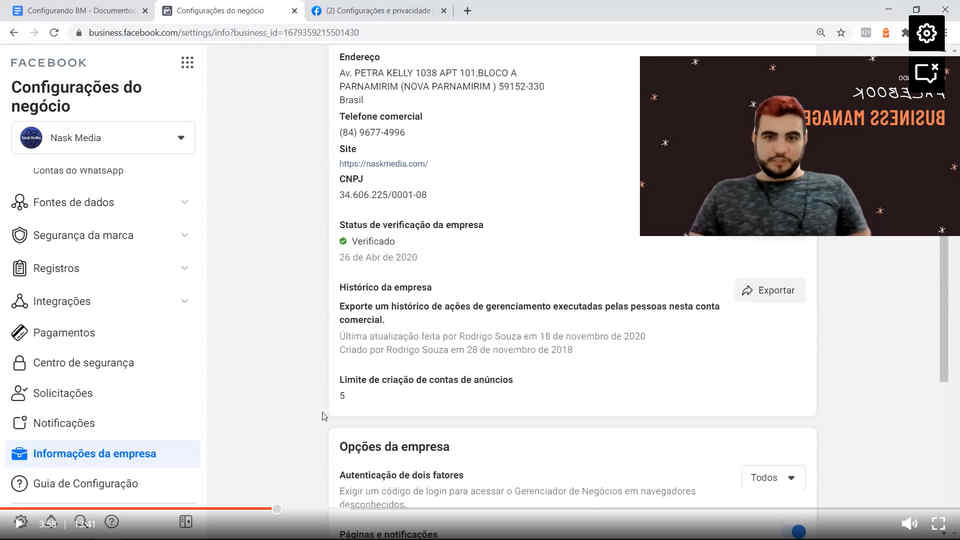Click the phone number (84) 9677-4996
The height and width of the screenshot is (540, 960).
click(x=372, y=132)
